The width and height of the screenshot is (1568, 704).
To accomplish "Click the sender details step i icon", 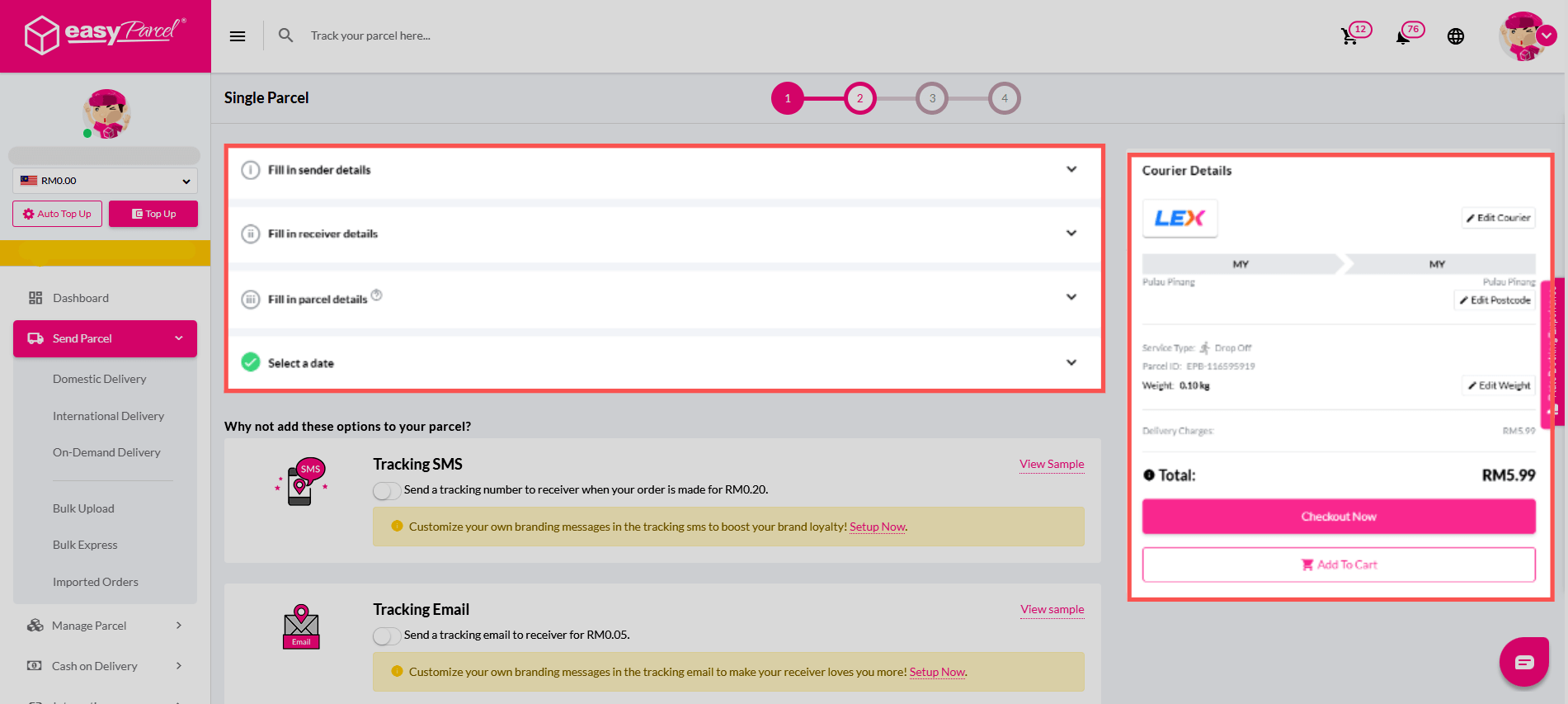I will pyautogui.click(x=251, y=170).
